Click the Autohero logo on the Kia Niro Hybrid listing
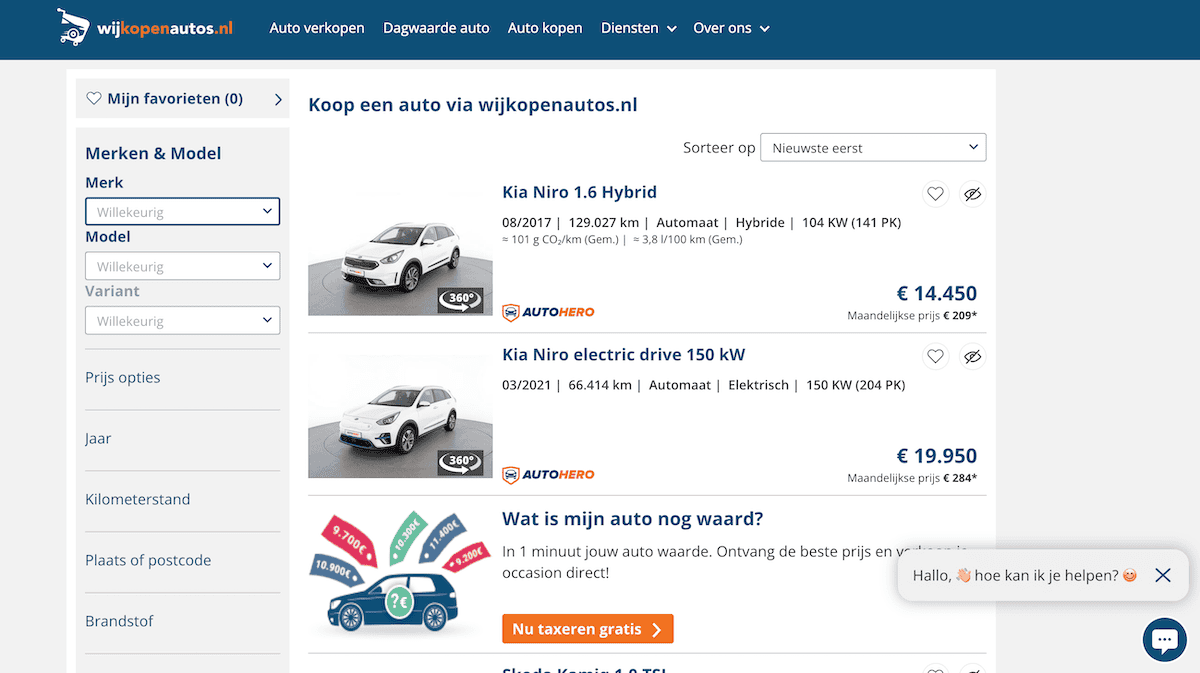 click(x=548, y=312)
